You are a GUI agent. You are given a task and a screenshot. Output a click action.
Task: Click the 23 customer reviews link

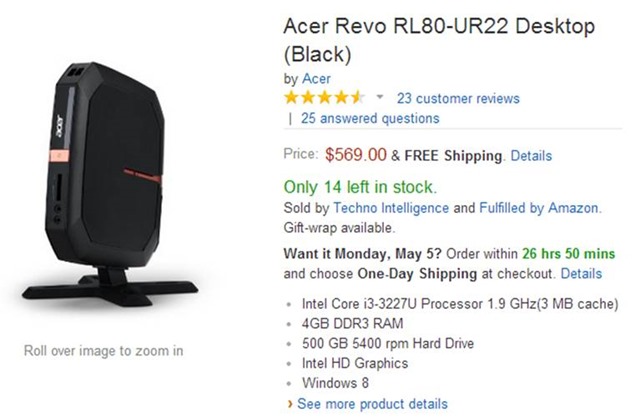(x=458, y=98)
